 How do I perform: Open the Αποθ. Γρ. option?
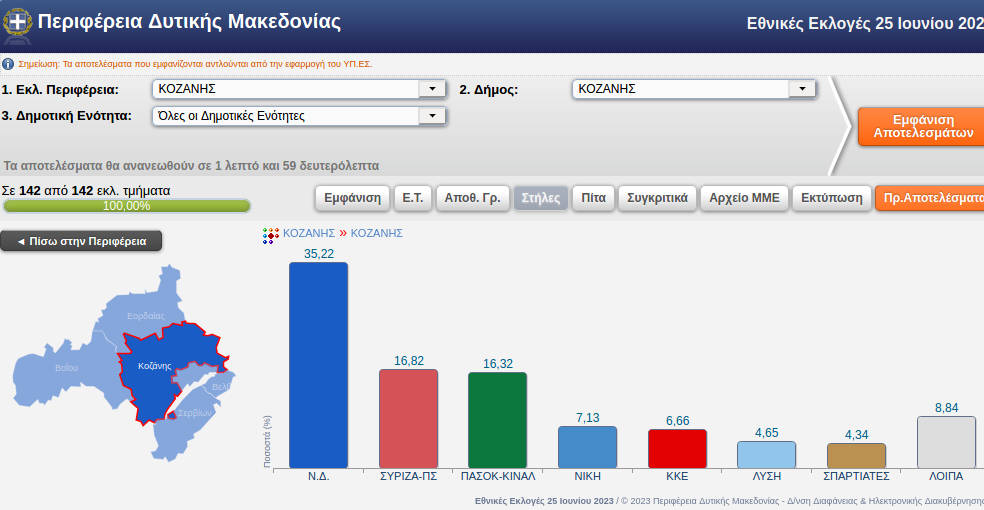coord(472,198)
